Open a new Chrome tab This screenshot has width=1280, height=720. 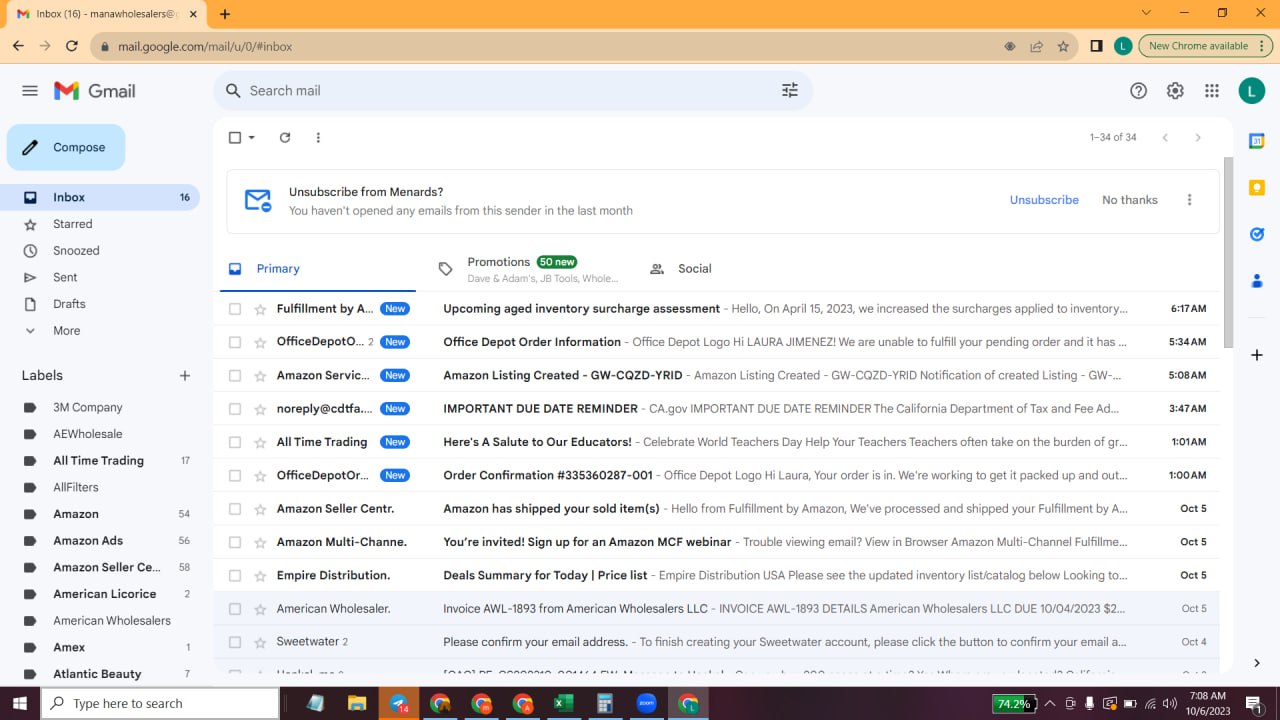point(225,14)
